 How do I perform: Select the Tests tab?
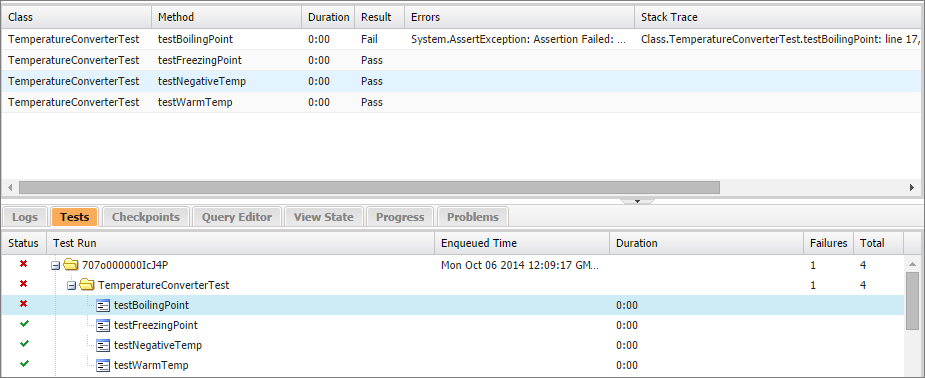(x=74, y=217)
